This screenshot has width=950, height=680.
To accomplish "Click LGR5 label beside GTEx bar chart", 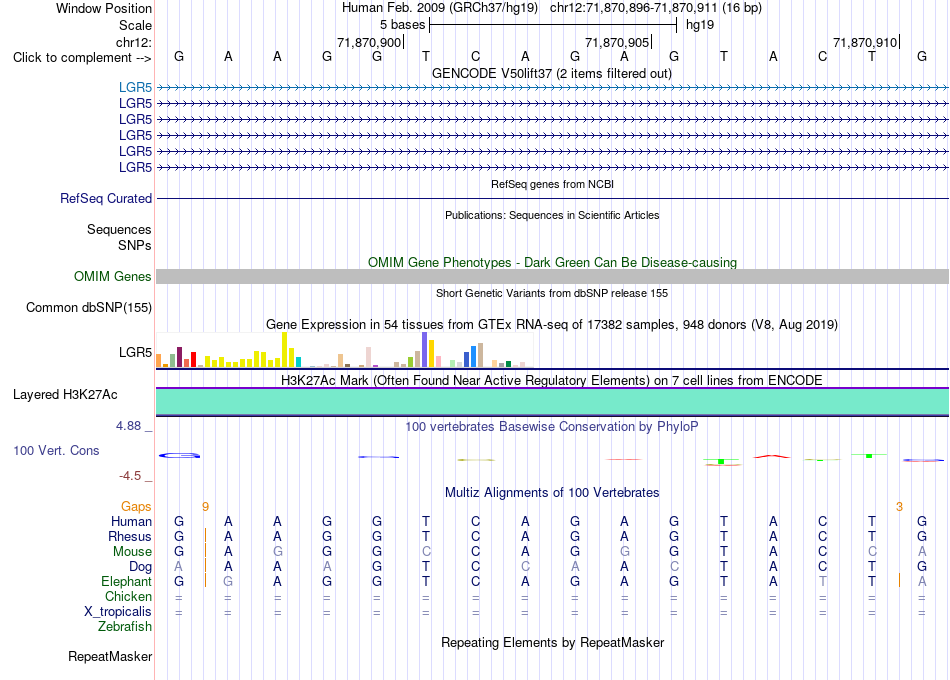I will 135,352.
